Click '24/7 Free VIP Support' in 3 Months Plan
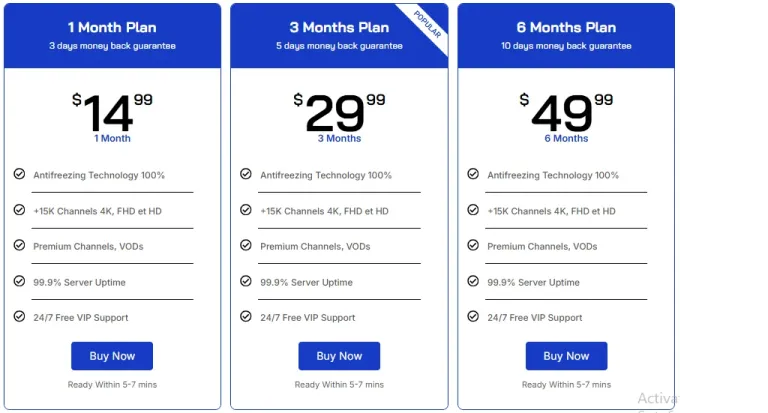 coord(307,318)
